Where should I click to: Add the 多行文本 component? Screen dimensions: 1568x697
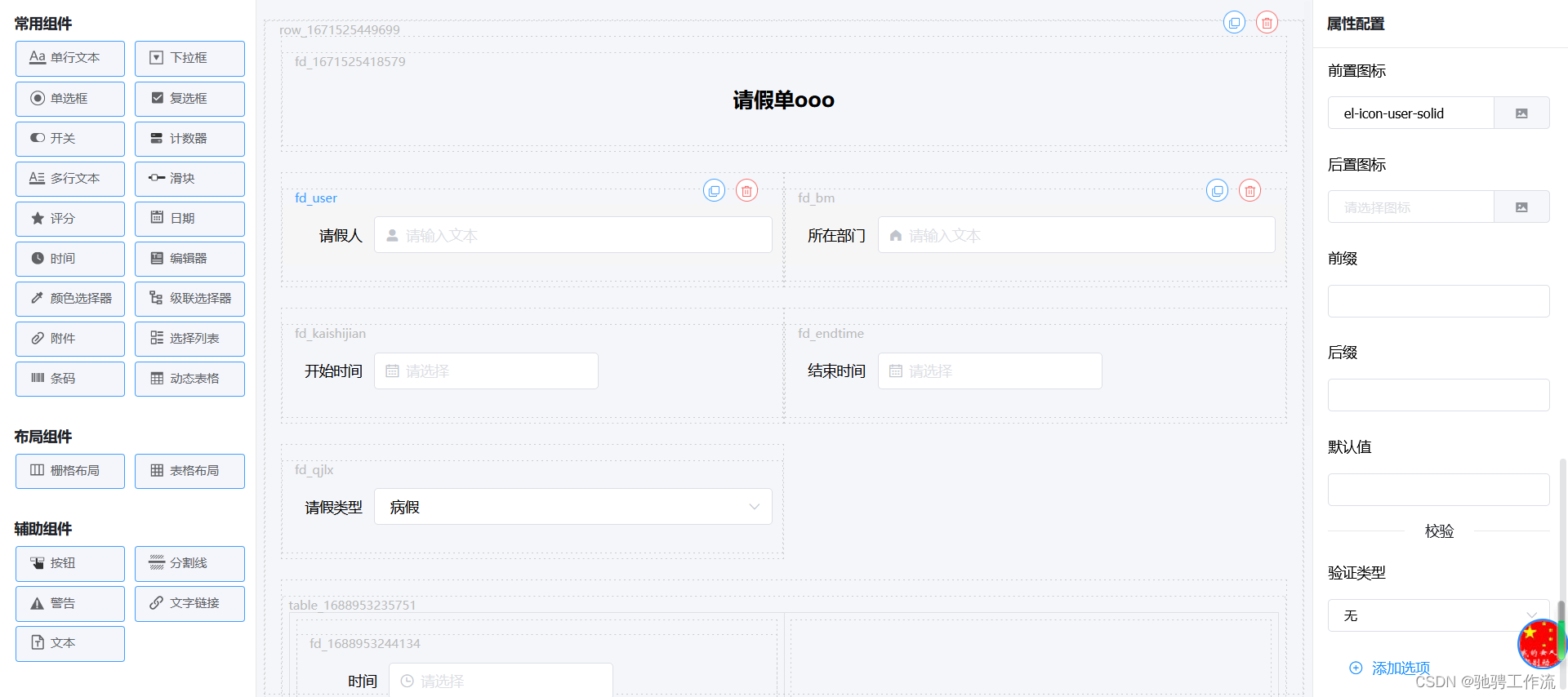click(x=70, y=179)
